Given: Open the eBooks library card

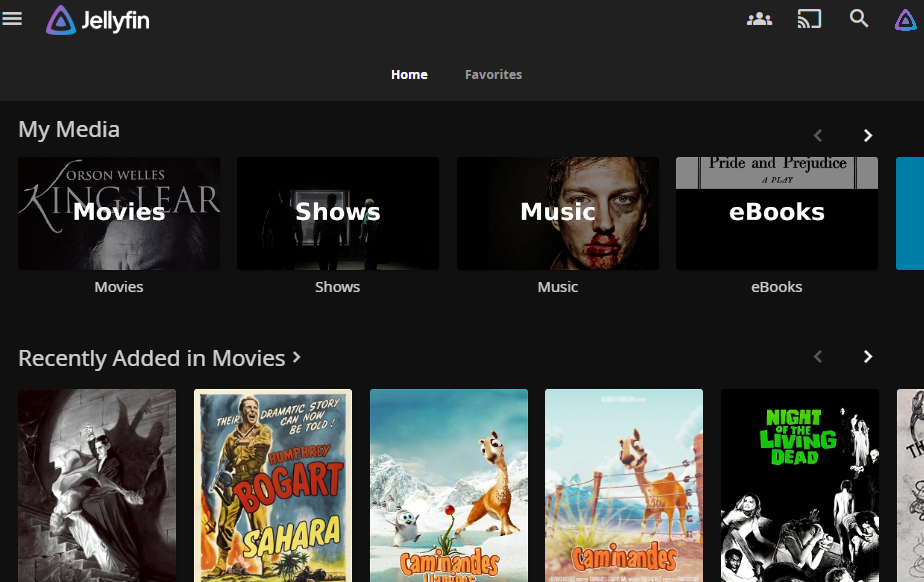Looking at the screenshot, I should tap(776, 213).
